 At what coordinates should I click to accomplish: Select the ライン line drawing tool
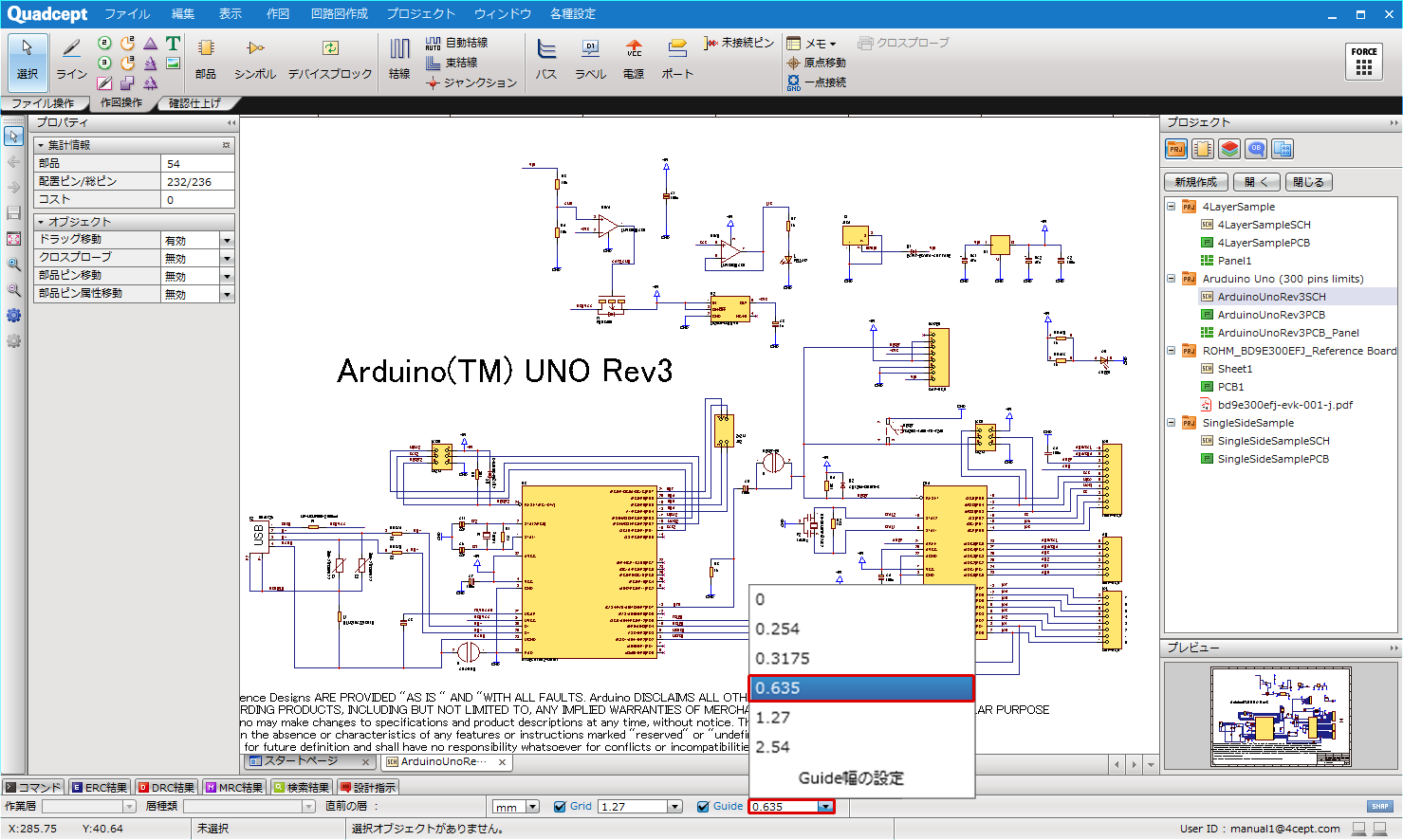point(71,59)
